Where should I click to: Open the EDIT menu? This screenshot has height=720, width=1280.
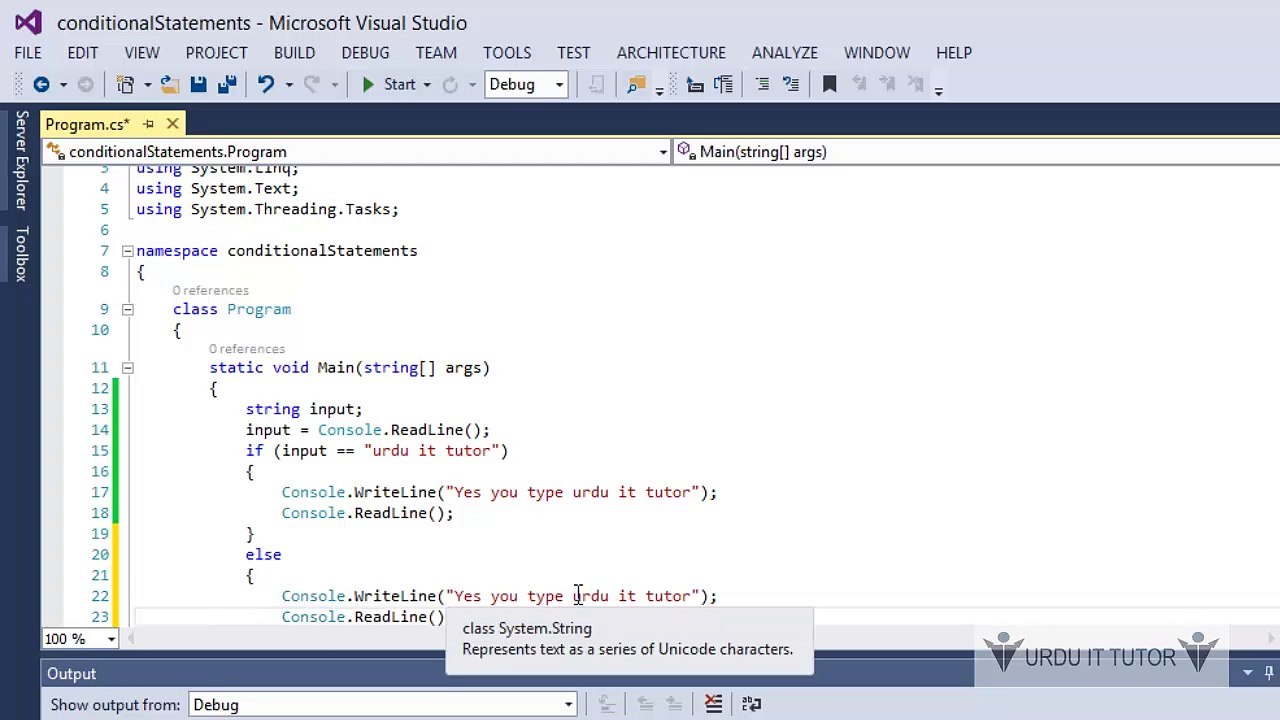click(82, 53)
